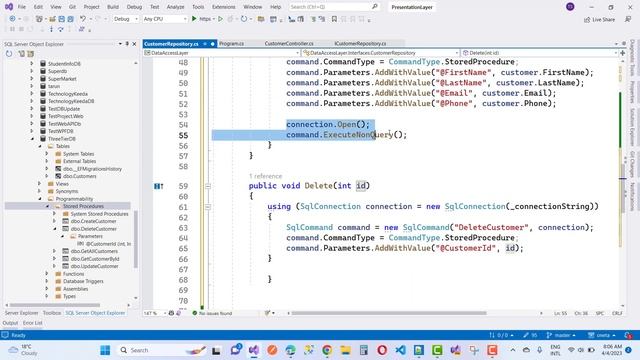Open Visual Studio app in taskbar
The height and width of the screenshot is (360, 640).
253,350
